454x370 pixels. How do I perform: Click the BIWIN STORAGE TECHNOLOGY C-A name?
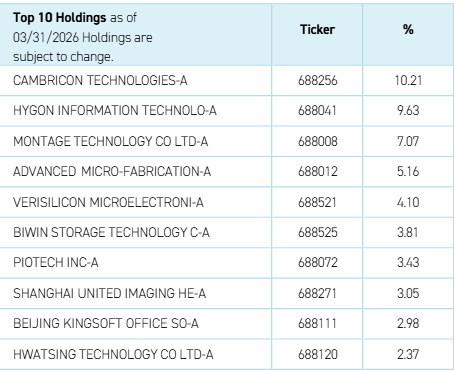click(111, 232)
